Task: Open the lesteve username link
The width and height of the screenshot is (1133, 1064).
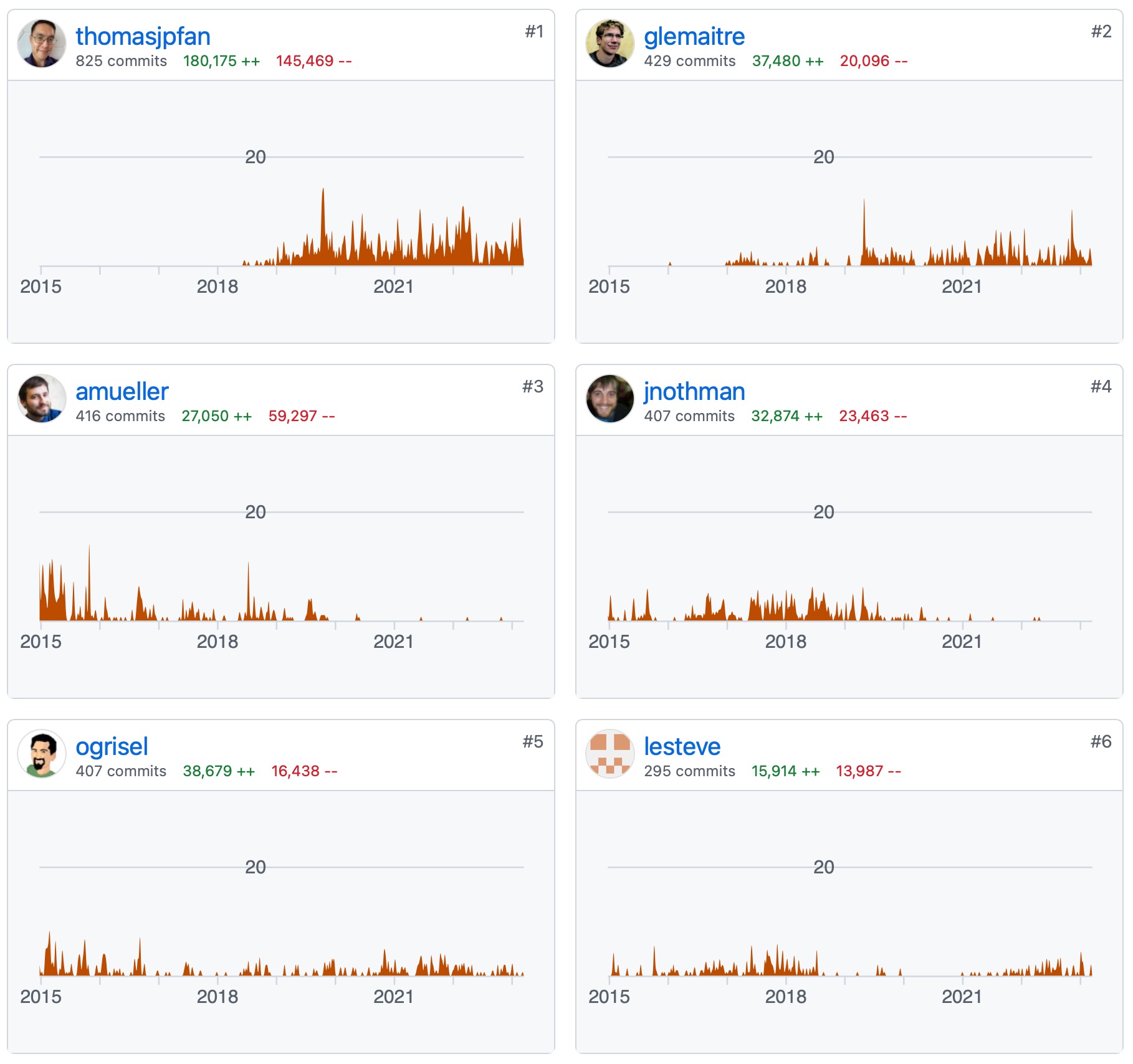Action: (682, 746)
